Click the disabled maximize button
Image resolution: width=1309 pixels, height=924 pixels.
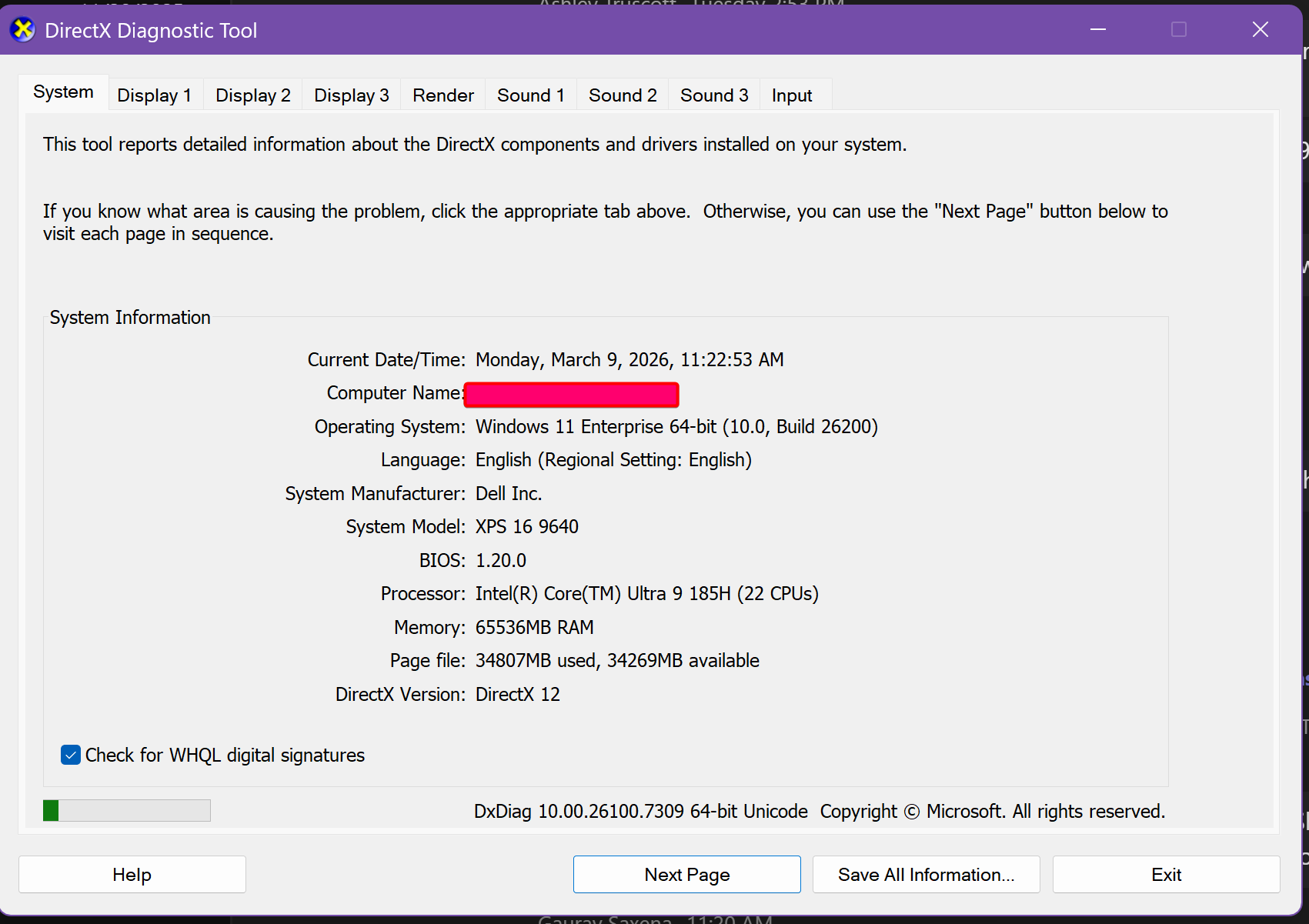(x=1179, y=29)
